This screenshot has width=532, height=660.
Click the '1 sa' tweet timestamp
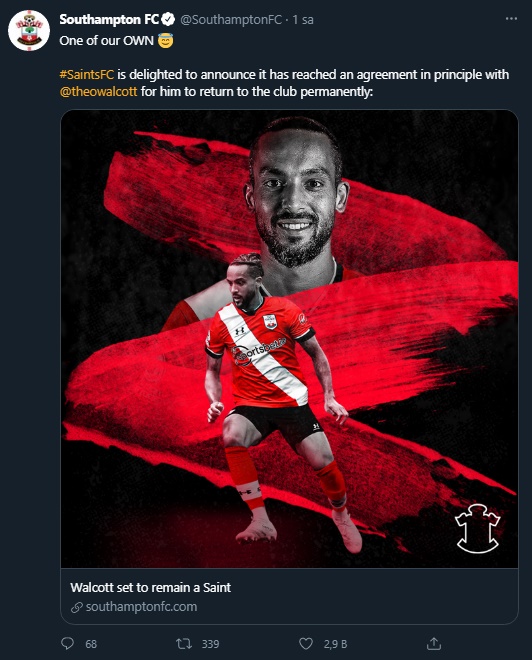(303, 20)
